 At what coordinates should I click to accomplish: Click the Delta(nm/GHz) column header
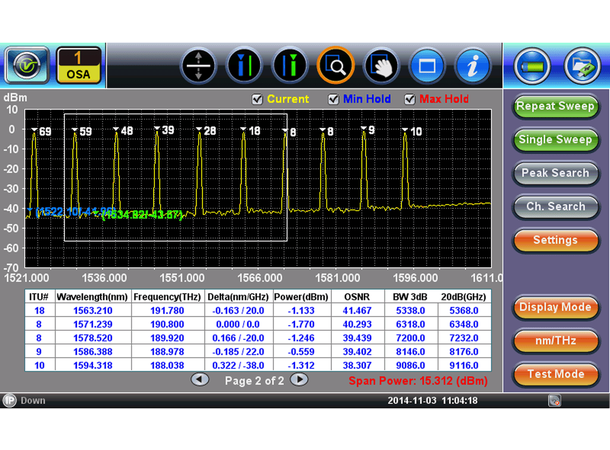238,297
